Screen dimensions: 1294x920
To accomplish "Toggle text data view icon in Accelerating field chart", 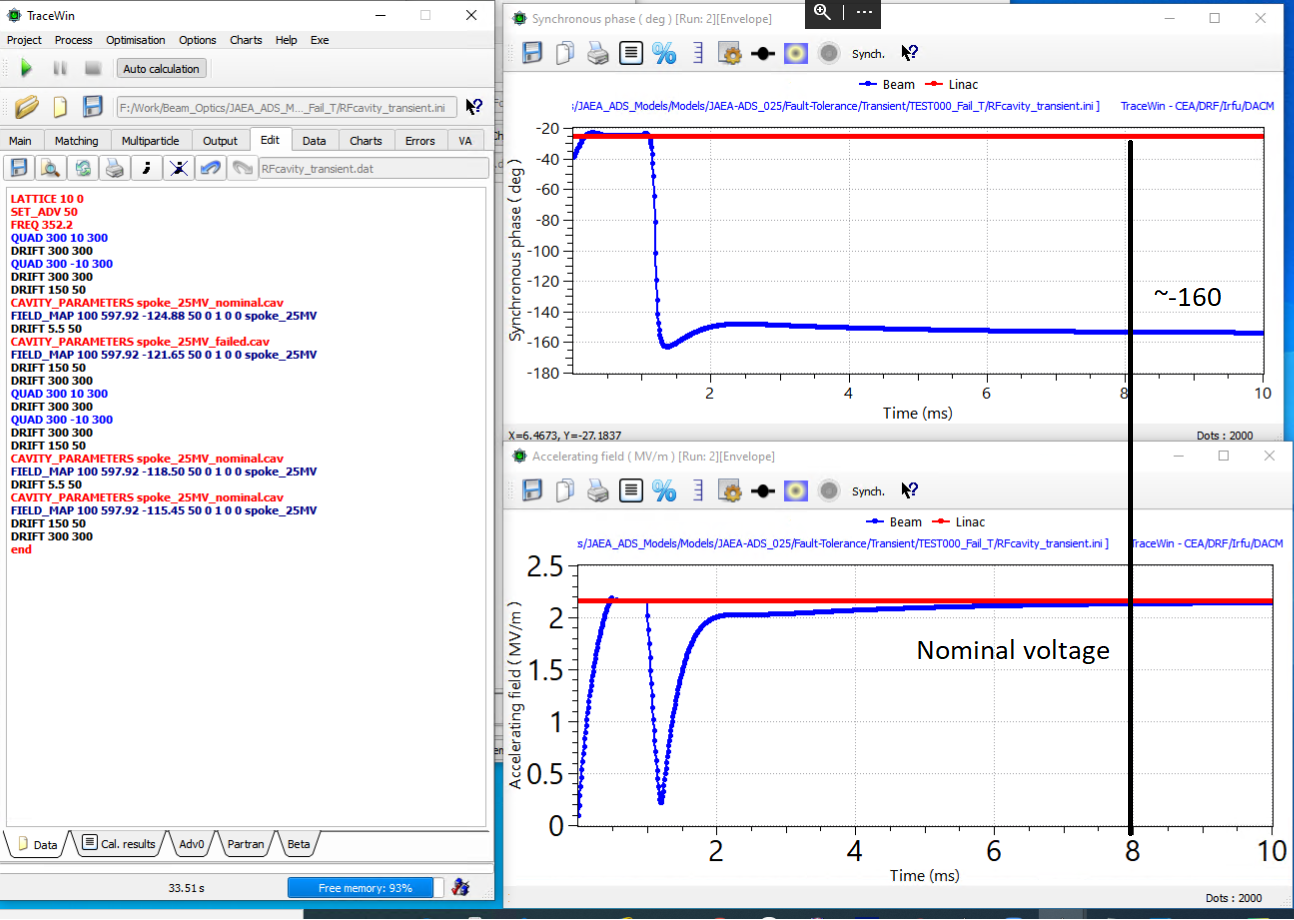I will [x=630, y=490].
